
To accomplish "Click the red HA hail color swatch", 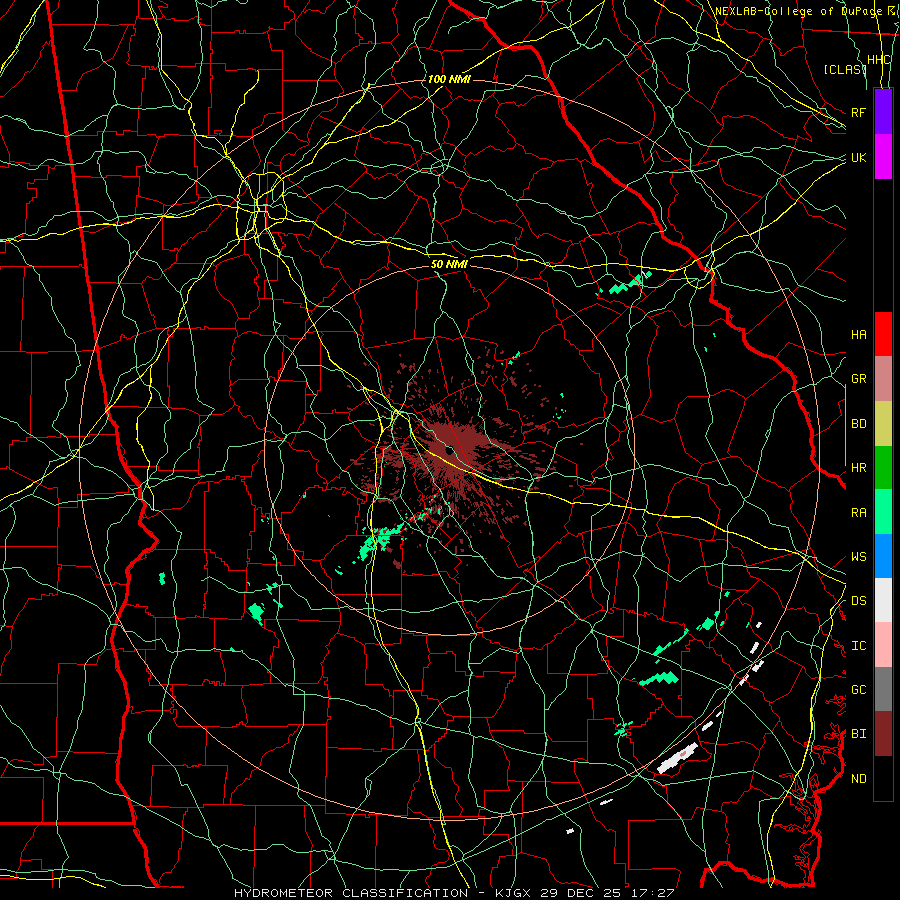I will point(883,334).
